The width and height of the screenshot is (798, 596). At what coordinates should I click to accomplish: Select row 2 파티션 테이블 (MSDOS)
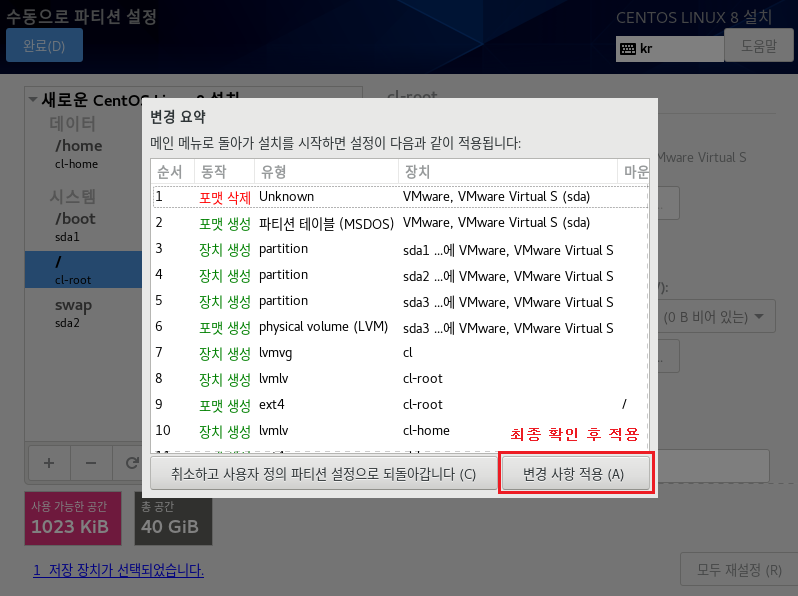(400, 223)
